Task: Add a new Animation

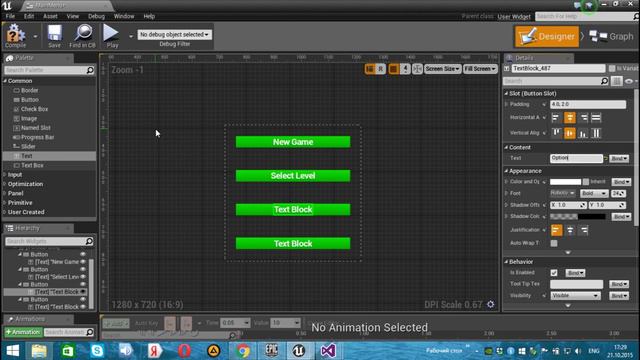Action: [x=23, y=332]
